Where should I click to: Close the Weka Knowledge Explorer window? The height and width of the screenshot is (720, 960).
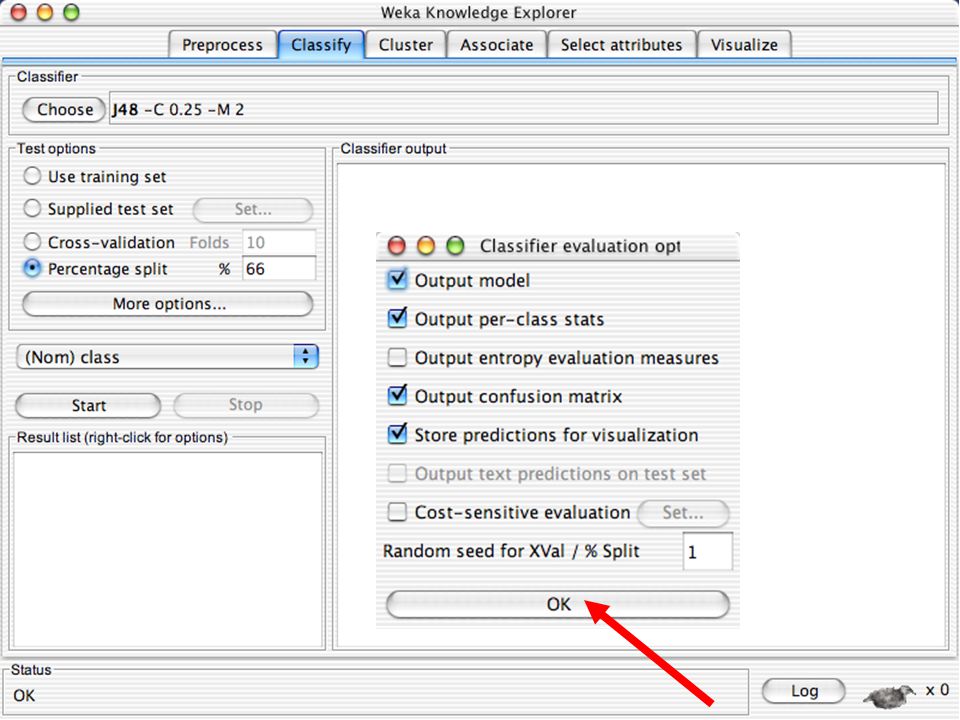[x=18, y=12]
